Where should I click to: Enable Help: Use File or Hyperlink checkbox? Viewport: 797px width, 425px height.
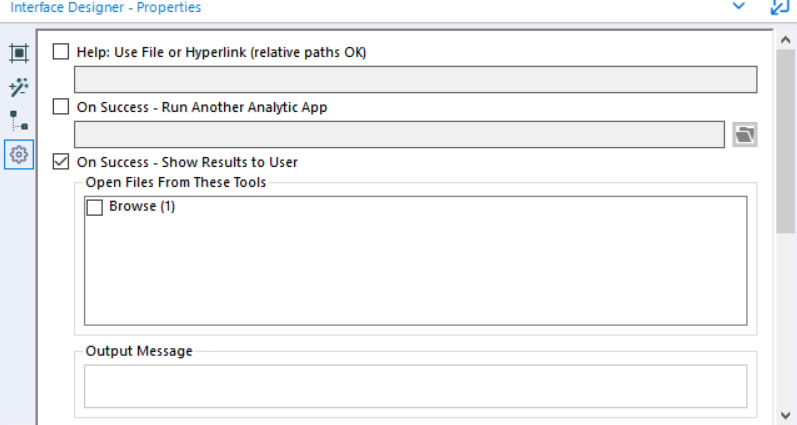(61, 52)
